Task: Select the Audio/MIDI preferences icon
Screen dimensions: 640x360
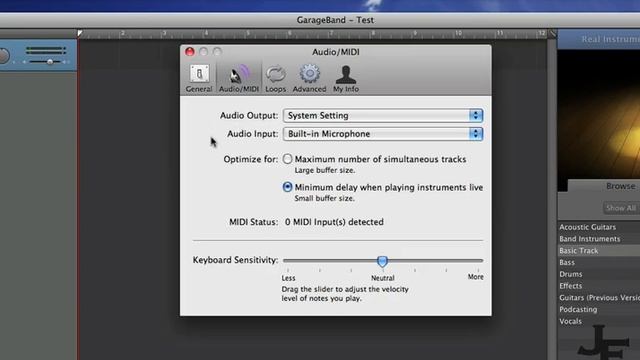Action: (x=239, y=78)
